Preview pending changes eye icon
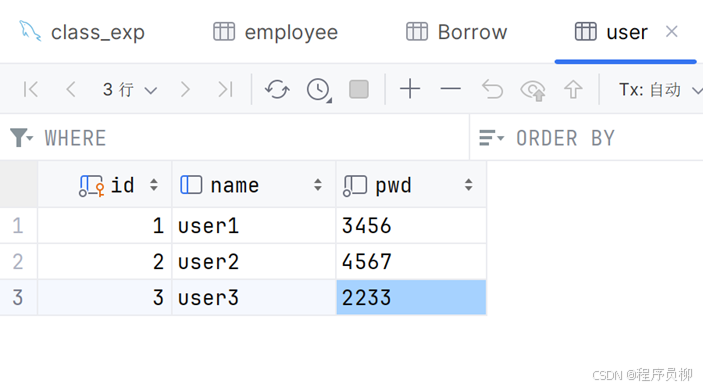 [x=533, y=90]
